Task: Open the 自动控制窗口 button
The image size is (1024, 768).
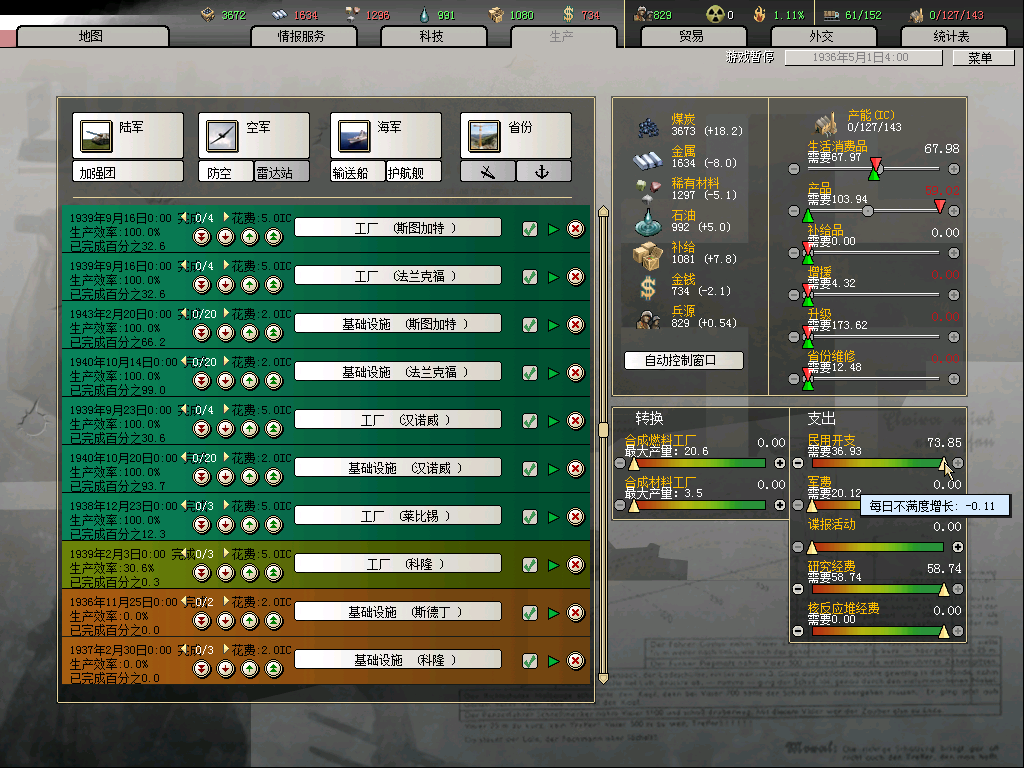Action: [x=683, y=360]
